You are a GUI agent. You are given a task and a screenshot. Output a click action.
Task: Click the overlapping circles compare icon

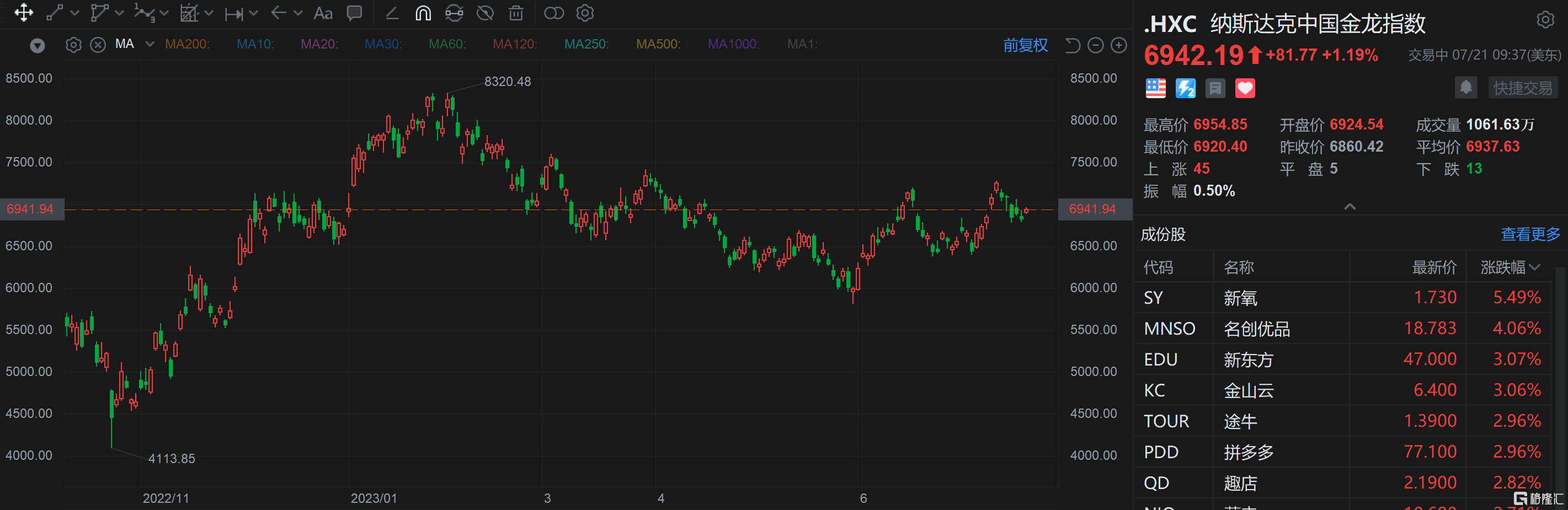coord(554,13)
